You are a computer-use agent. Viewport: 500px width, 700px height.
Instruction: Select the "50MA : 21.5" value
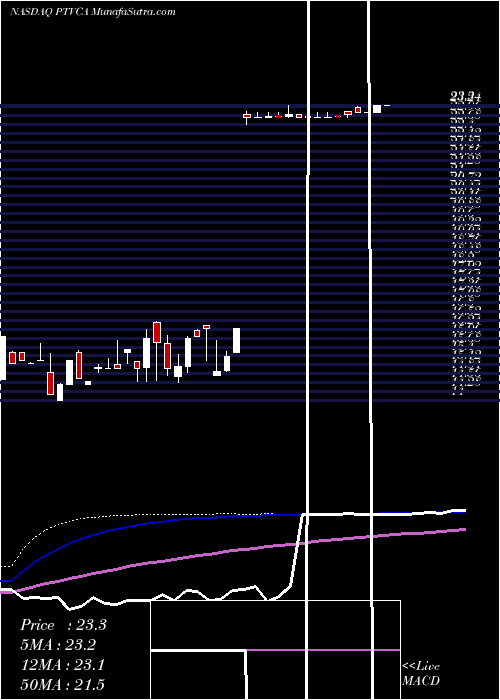[63, 685]
